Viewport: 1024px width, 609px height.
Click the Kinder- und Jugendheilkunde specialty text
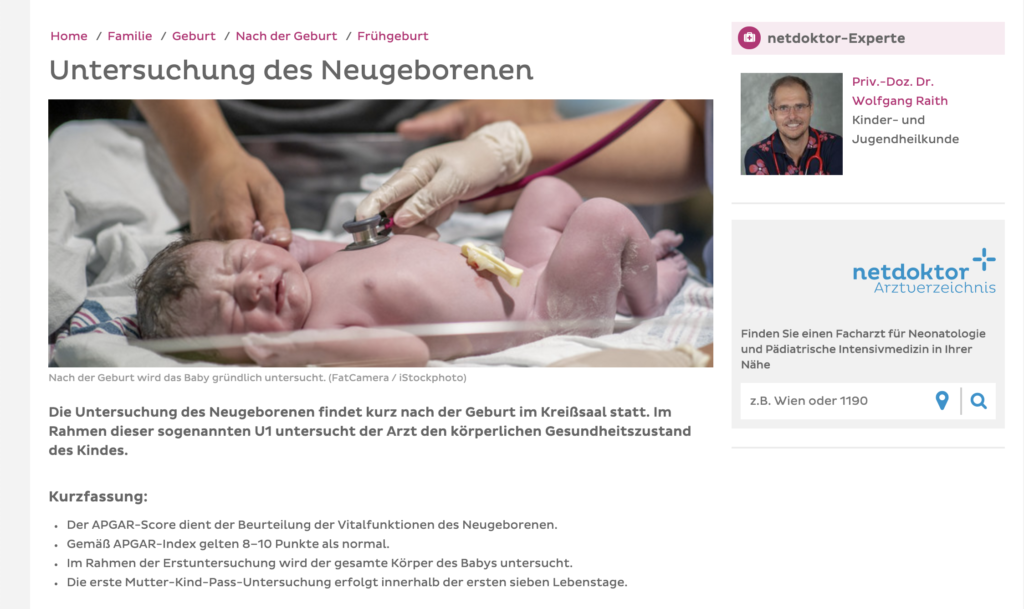(905, 129)
